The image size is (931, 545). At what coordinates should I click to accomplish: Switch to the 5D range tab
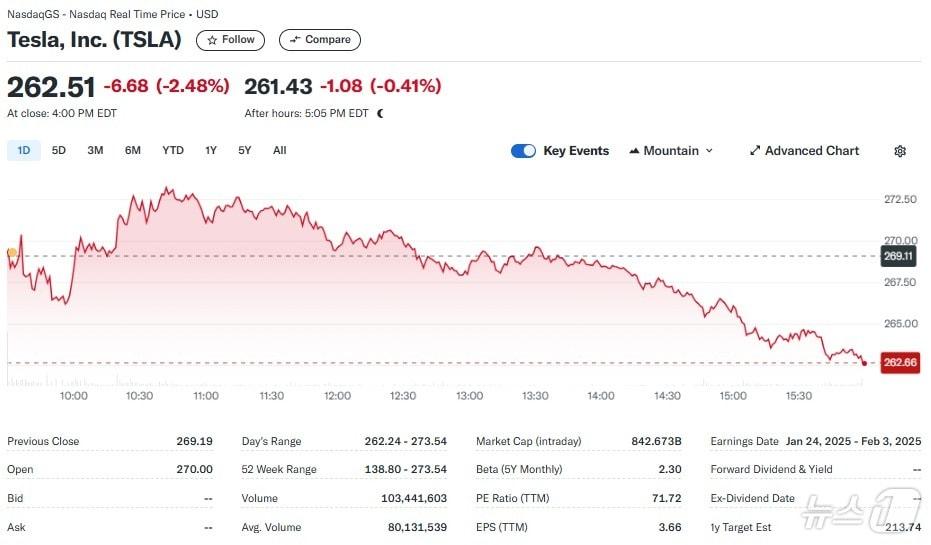[x=59, y=151]
